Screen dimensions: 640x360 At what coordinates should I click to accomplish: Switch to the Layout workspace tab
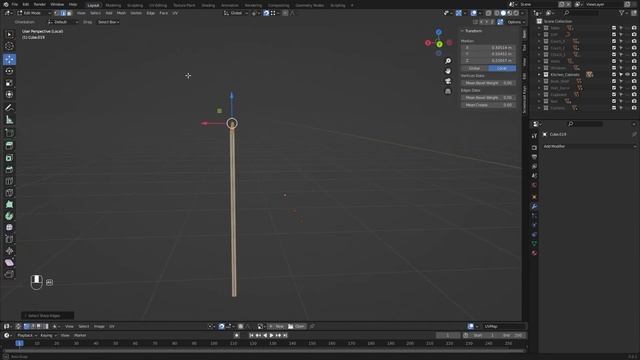[93, 5]
